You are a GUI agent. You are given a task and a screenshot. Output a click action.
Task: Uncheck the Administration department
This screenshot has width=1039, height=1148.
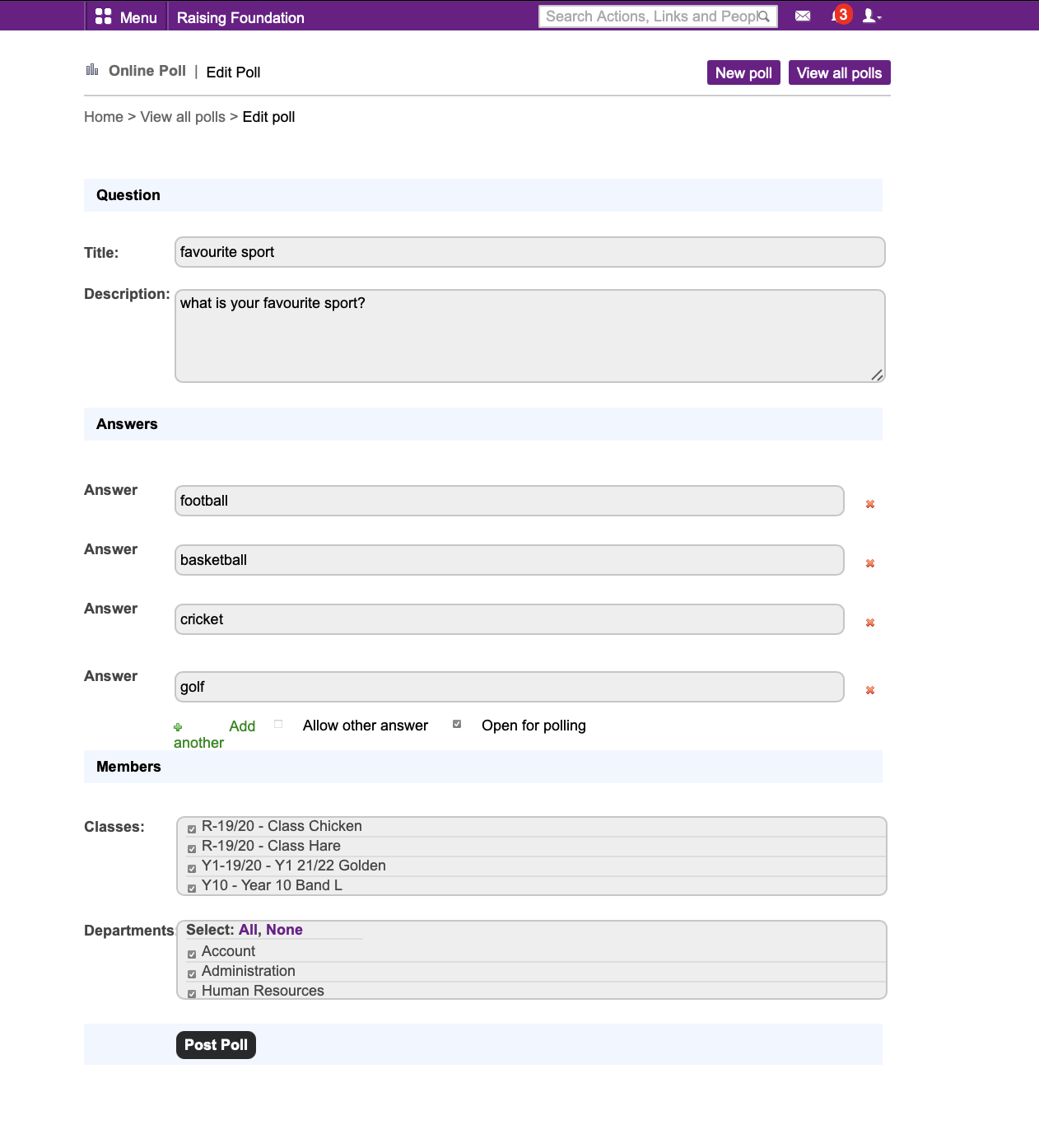(192, 974)
